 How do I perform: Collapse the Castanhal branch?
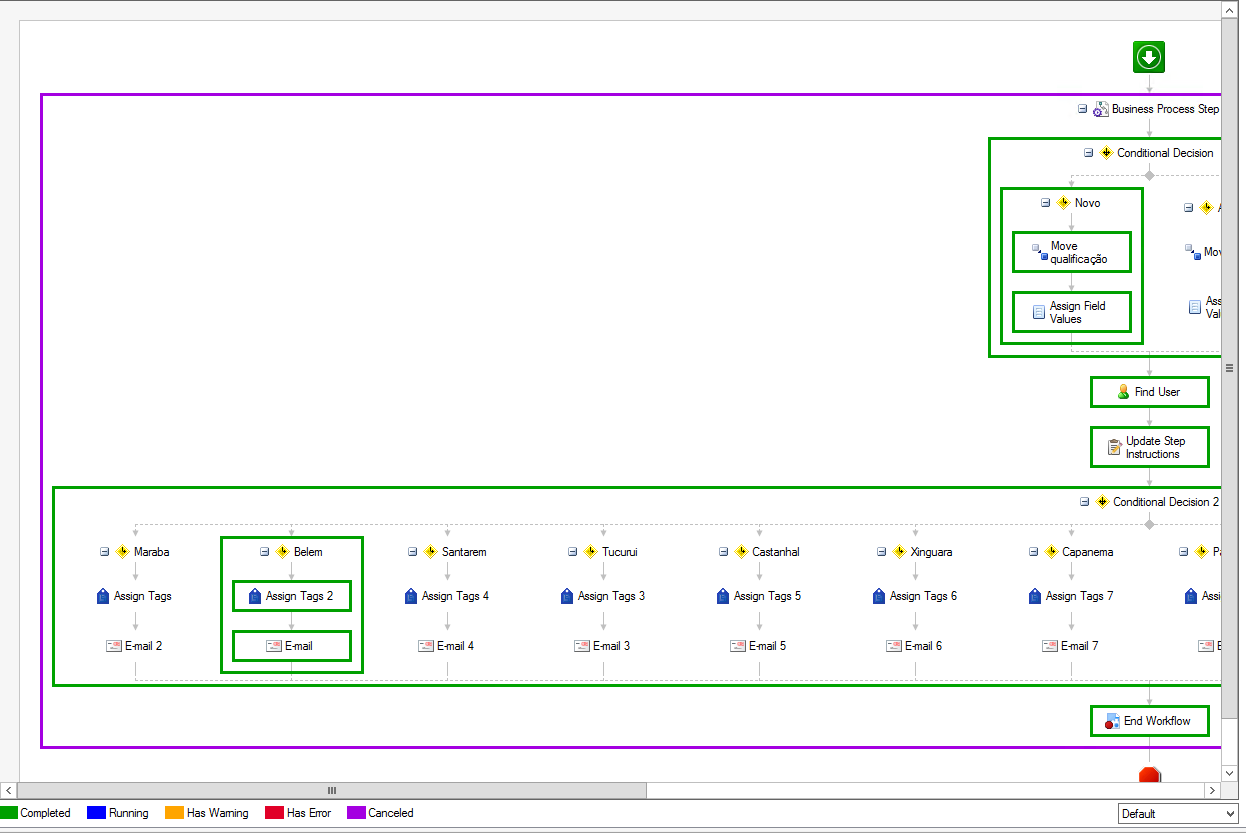click(723, 551)
